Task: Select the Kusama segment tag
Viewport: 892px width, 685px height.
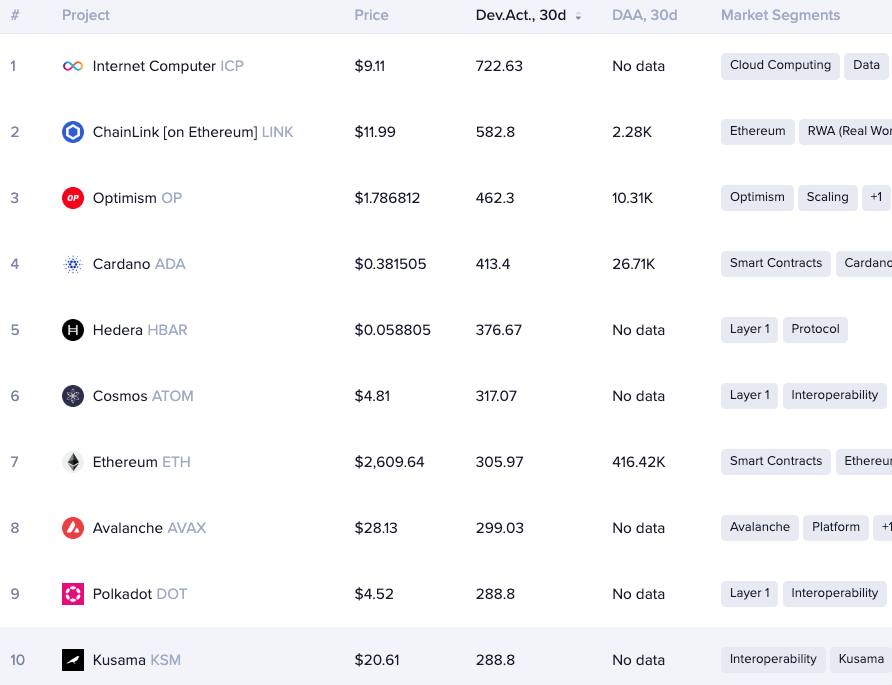Action: 861,660
